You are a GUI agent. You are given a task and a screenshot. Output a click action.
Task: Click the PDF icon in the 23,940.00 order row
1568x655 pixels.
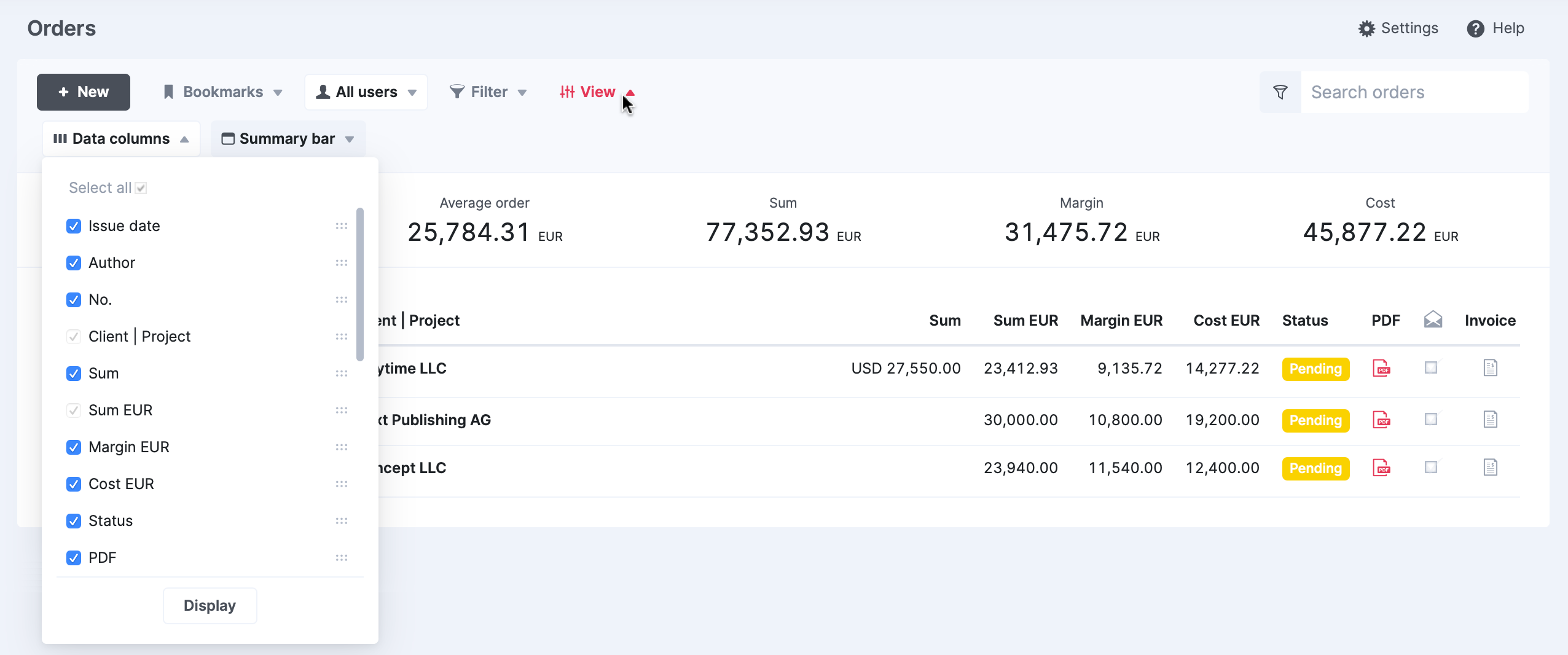[x=1381, y=468]
